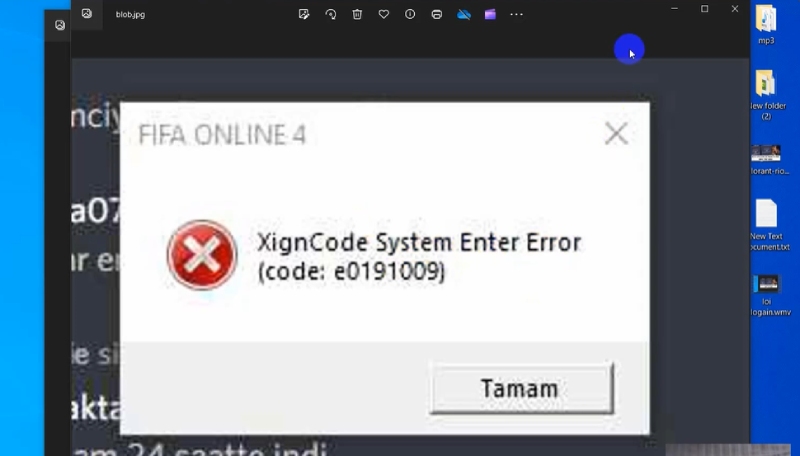The image size is (800, 456).
Task: Open the Edit image tool in Photos
Action: click(304, 14)
